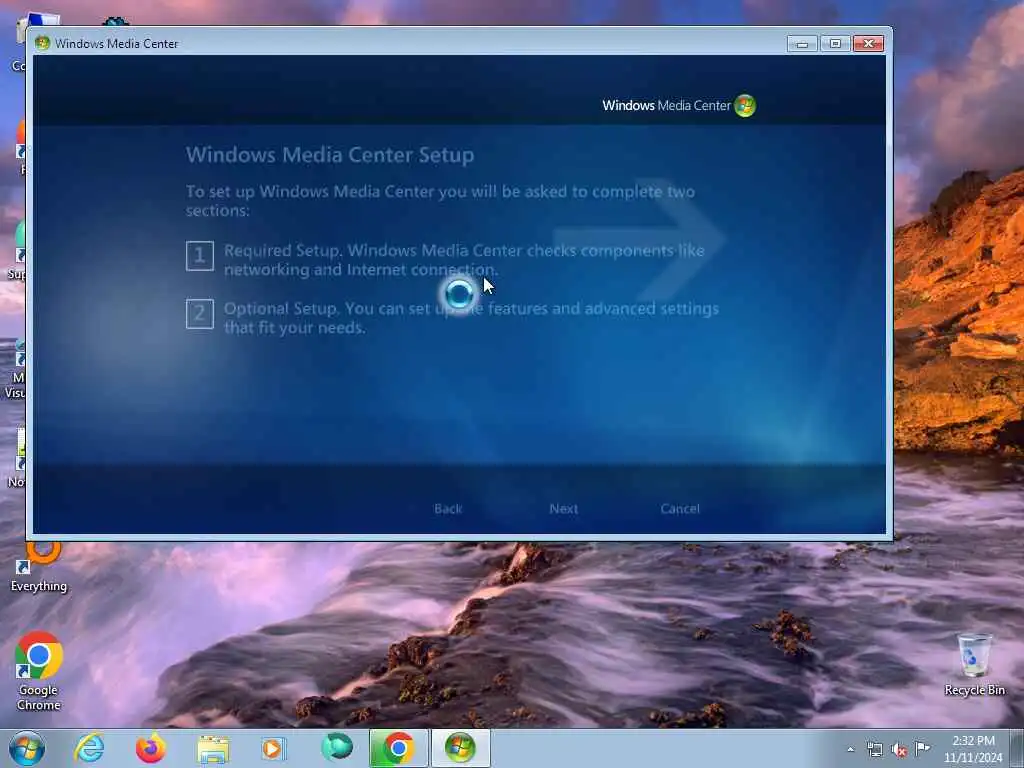Select the step 1 Required Setup box
The image size is (1024, 768).
[200, 255]
